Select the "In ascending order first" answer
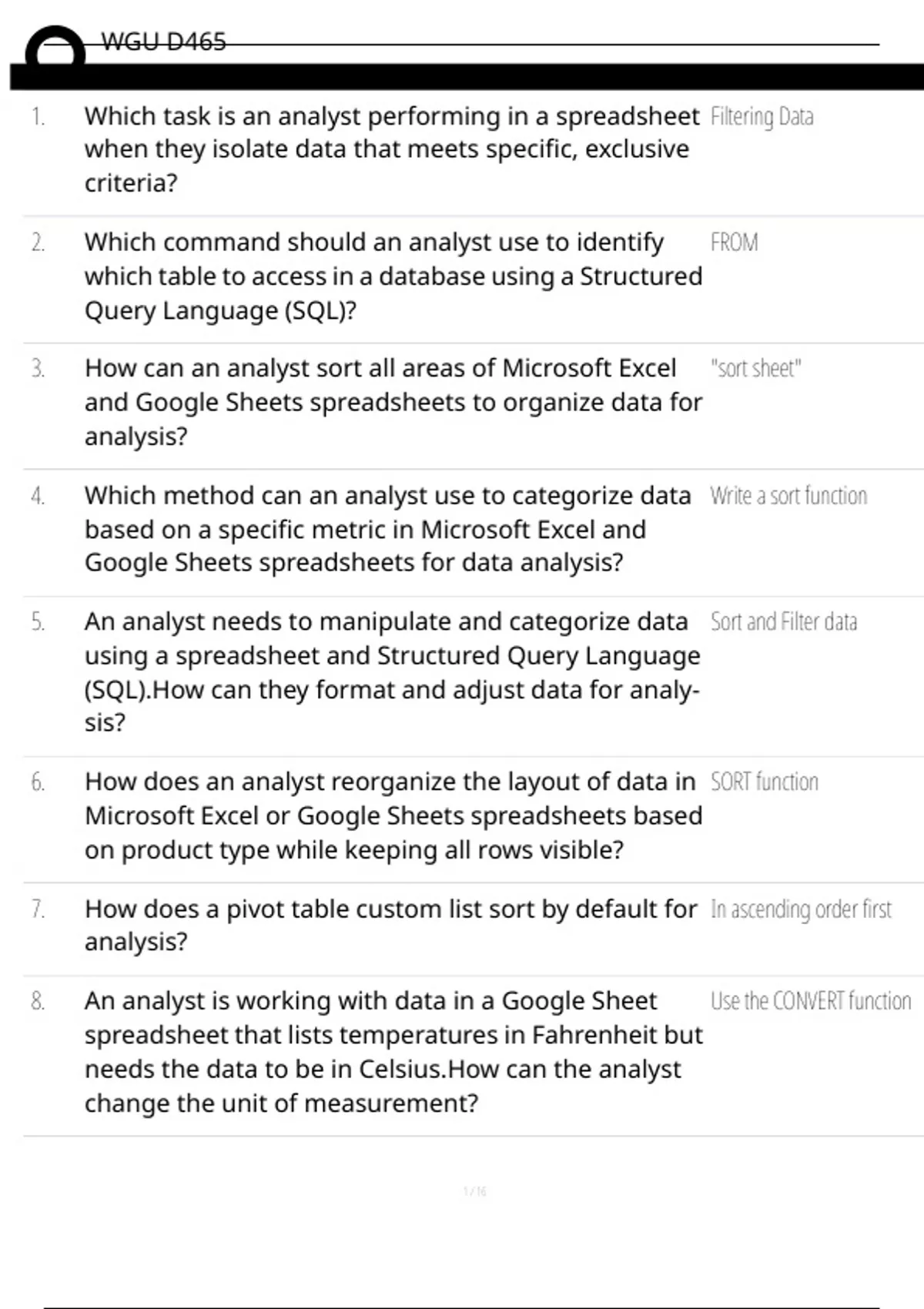 [801, 909]
